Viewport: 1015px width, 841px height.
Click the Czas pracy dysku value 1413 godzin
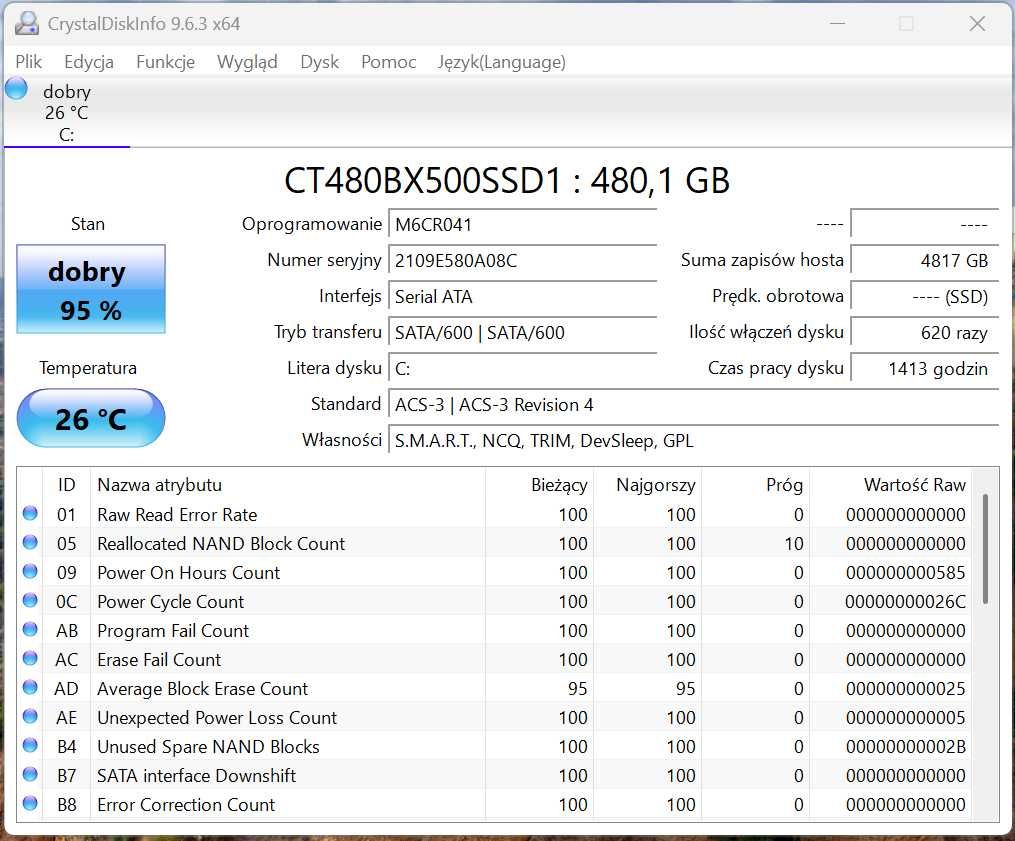pos(924,368)
